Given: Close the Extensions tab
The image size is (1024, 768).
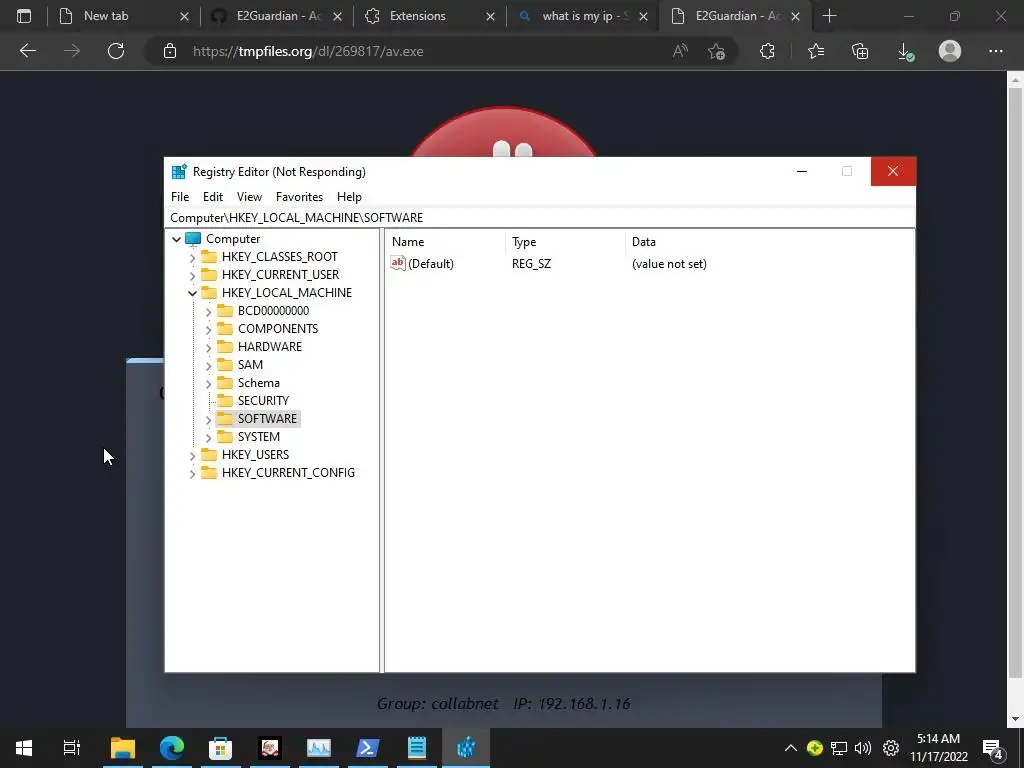Looking at the screenshot, I should [490, 16].
